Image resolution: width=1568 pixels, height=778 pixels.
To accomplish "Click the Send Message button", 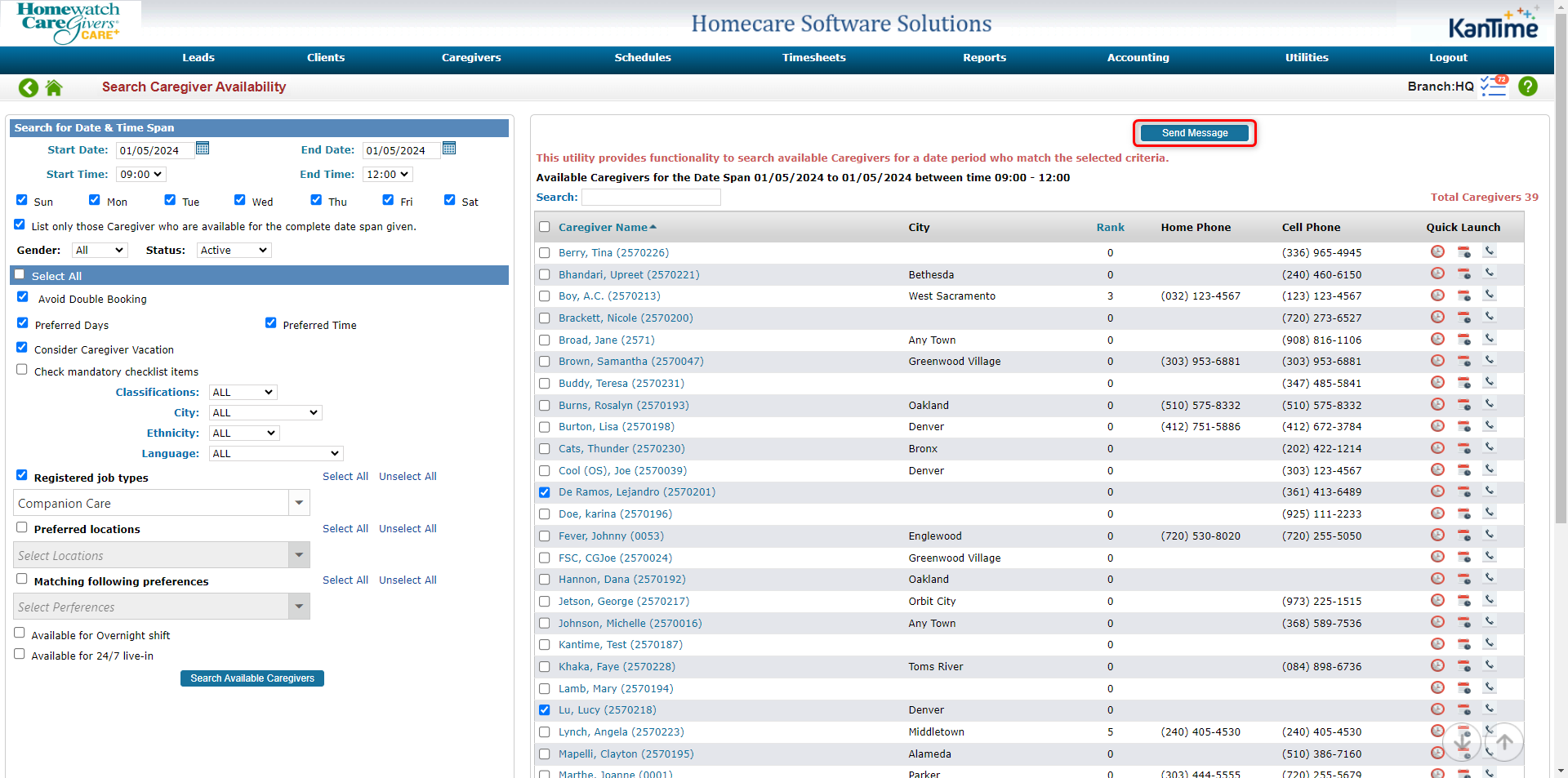I will [x=1194, y=133].
